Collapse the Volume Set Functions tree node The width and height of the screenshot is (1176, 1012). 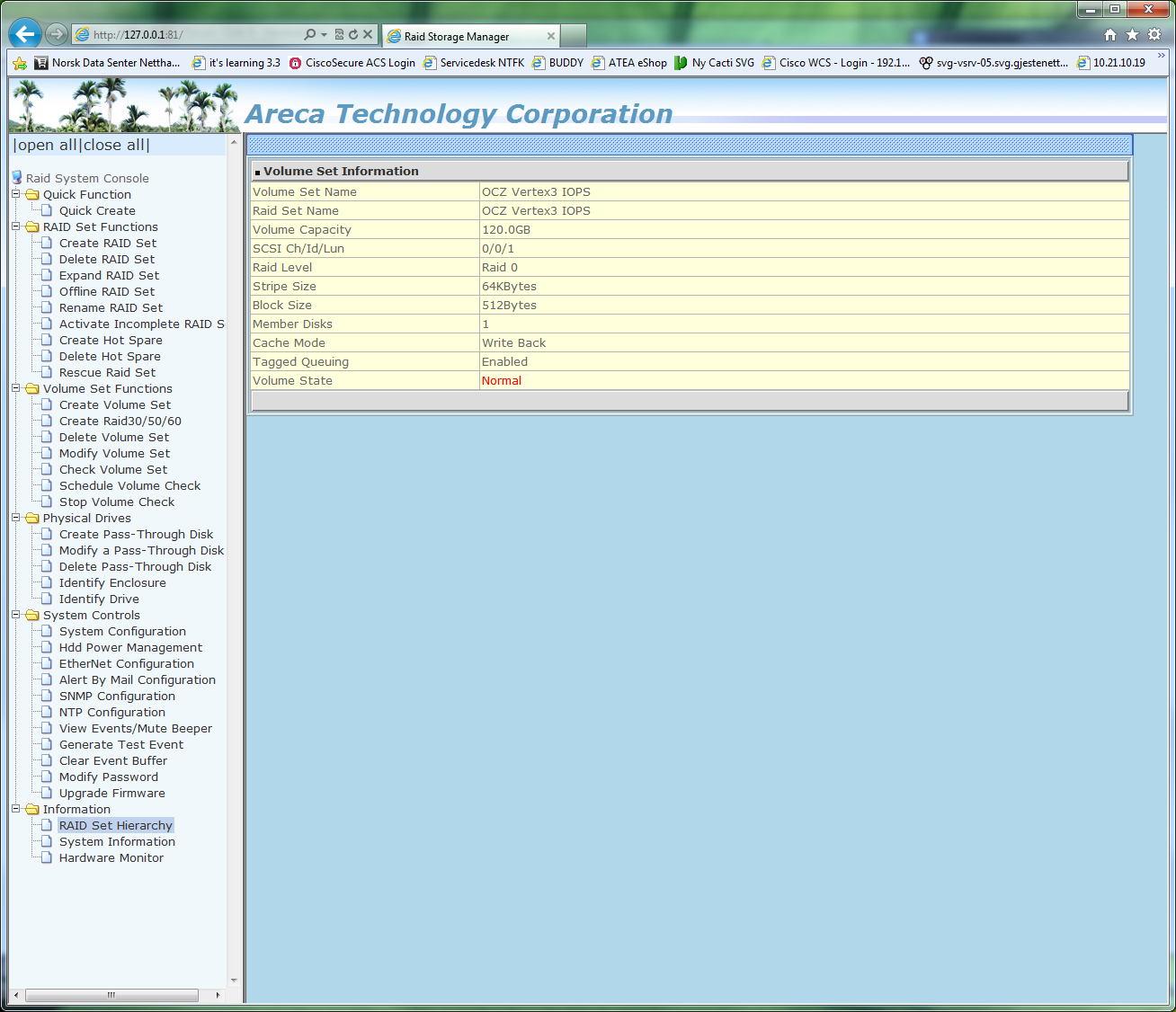coord(15,388)
